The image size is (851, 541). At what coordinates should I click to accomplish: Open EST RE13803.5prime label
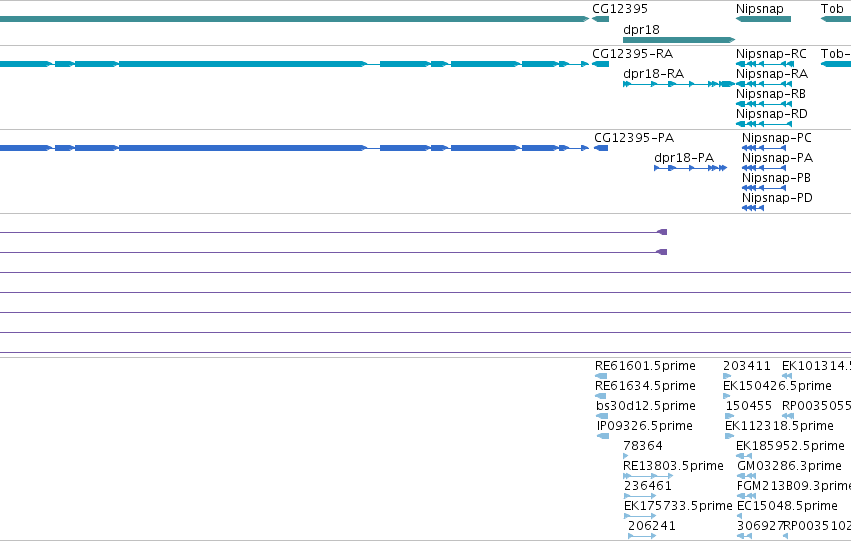tap(674, 466)
